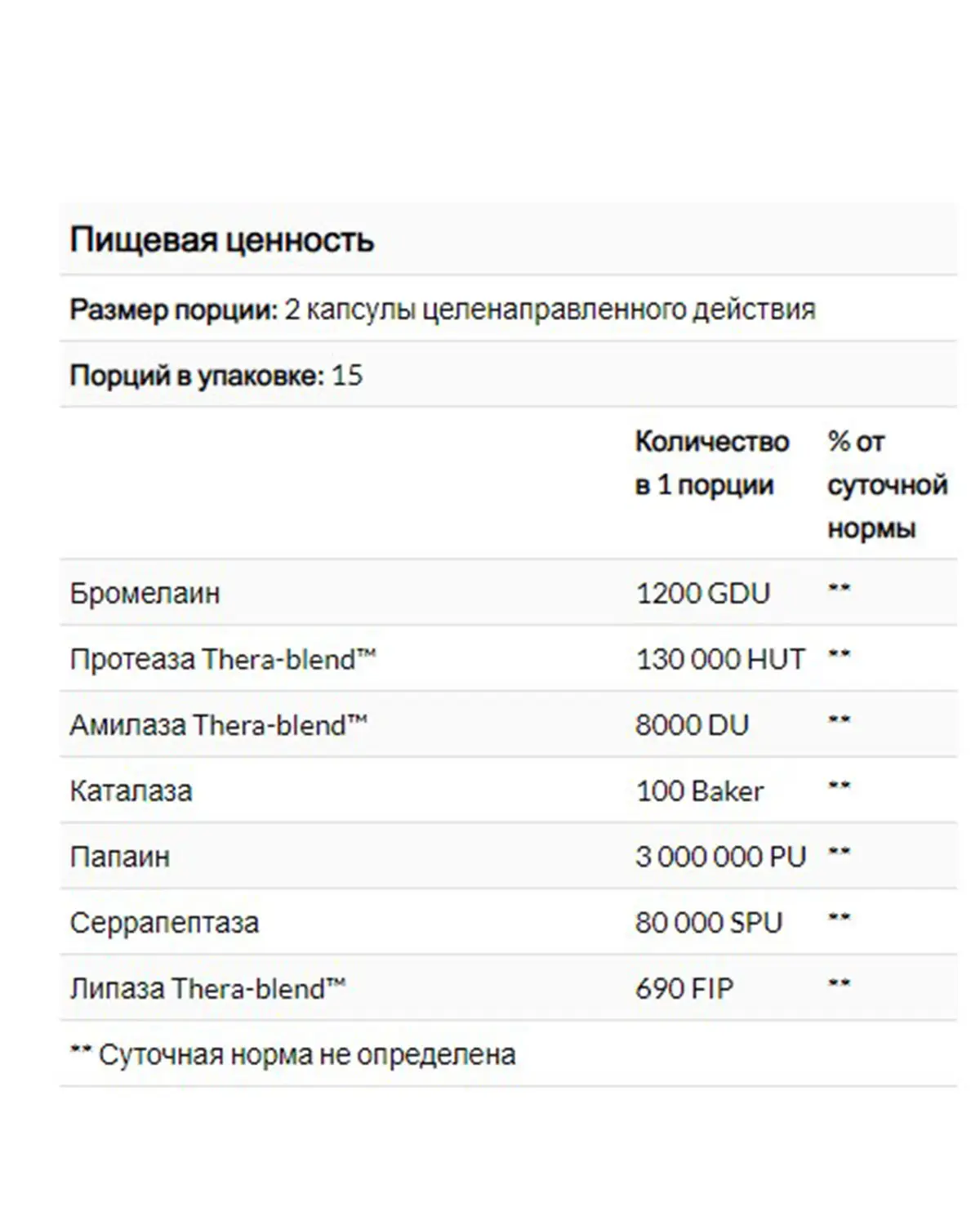Screen dimensions: 980x1225
Task: Click the Порций в упаковке row
Action: coord(508,375)
